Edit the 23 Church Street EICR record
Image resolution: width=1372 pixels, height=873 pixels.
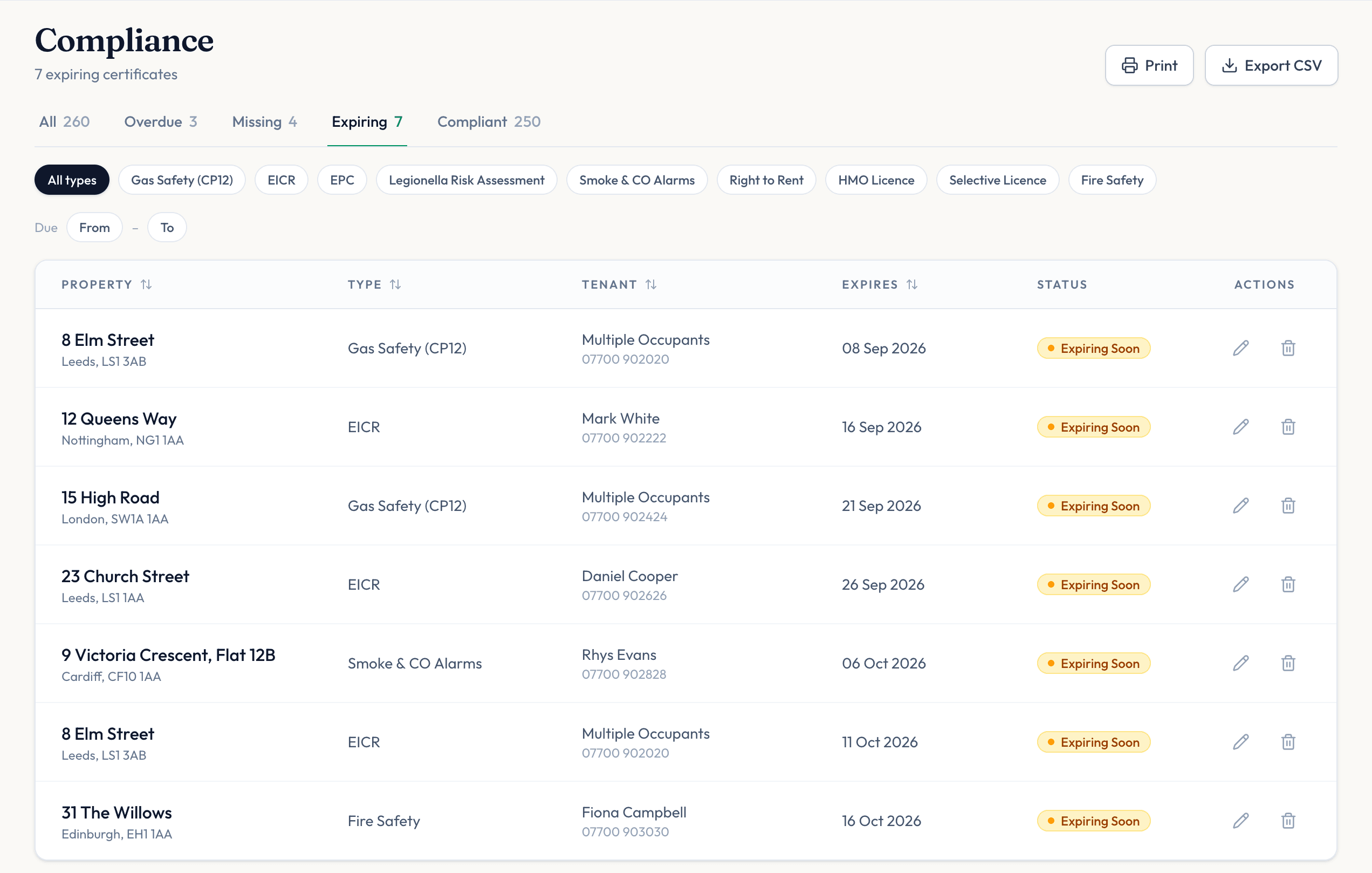[1240, 584]
